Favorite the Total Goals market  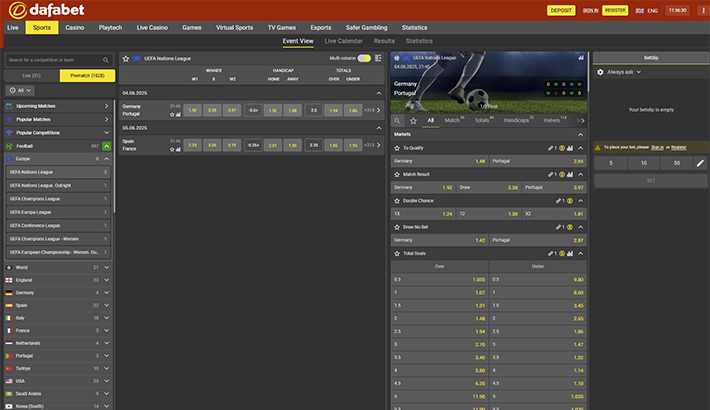pyautogui.click(x=397, y=253)
